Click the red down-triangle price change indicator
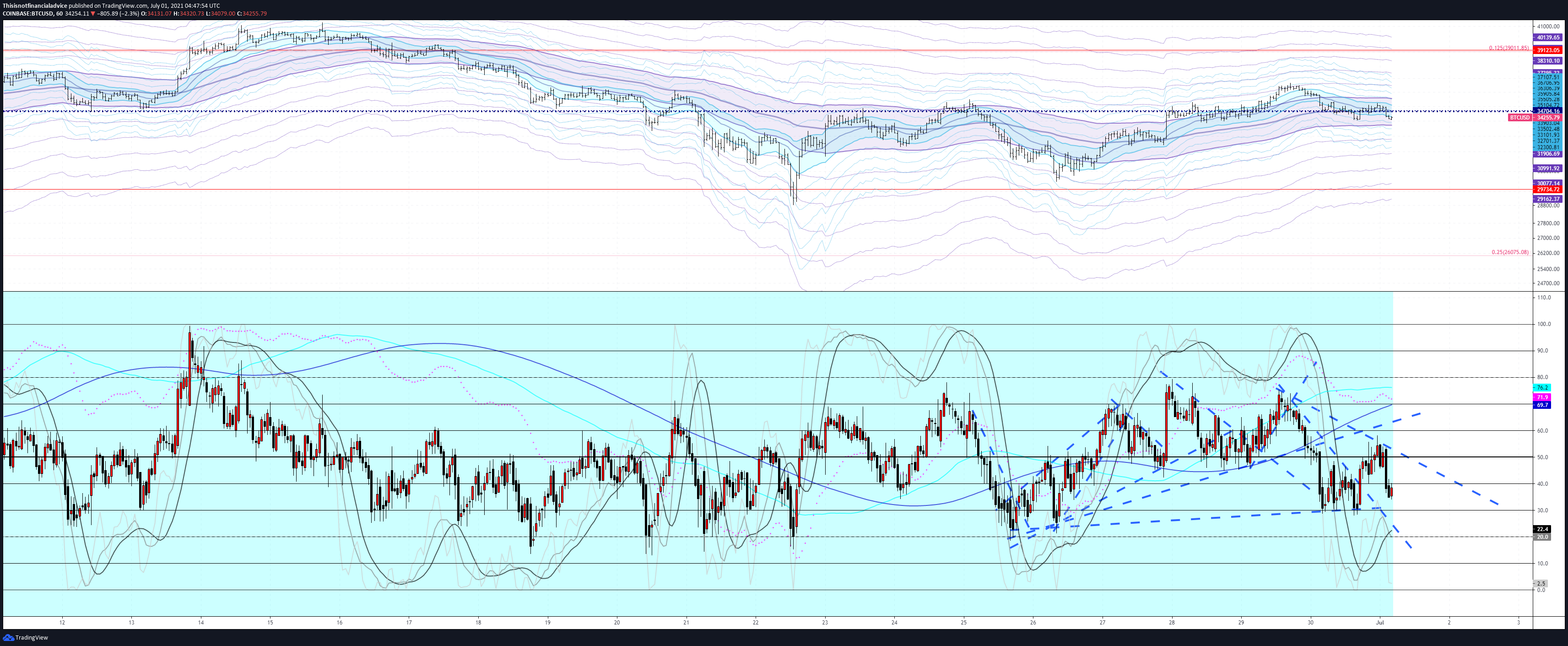The height and width of the screenshot is (646, 1568). click(92, 13)
